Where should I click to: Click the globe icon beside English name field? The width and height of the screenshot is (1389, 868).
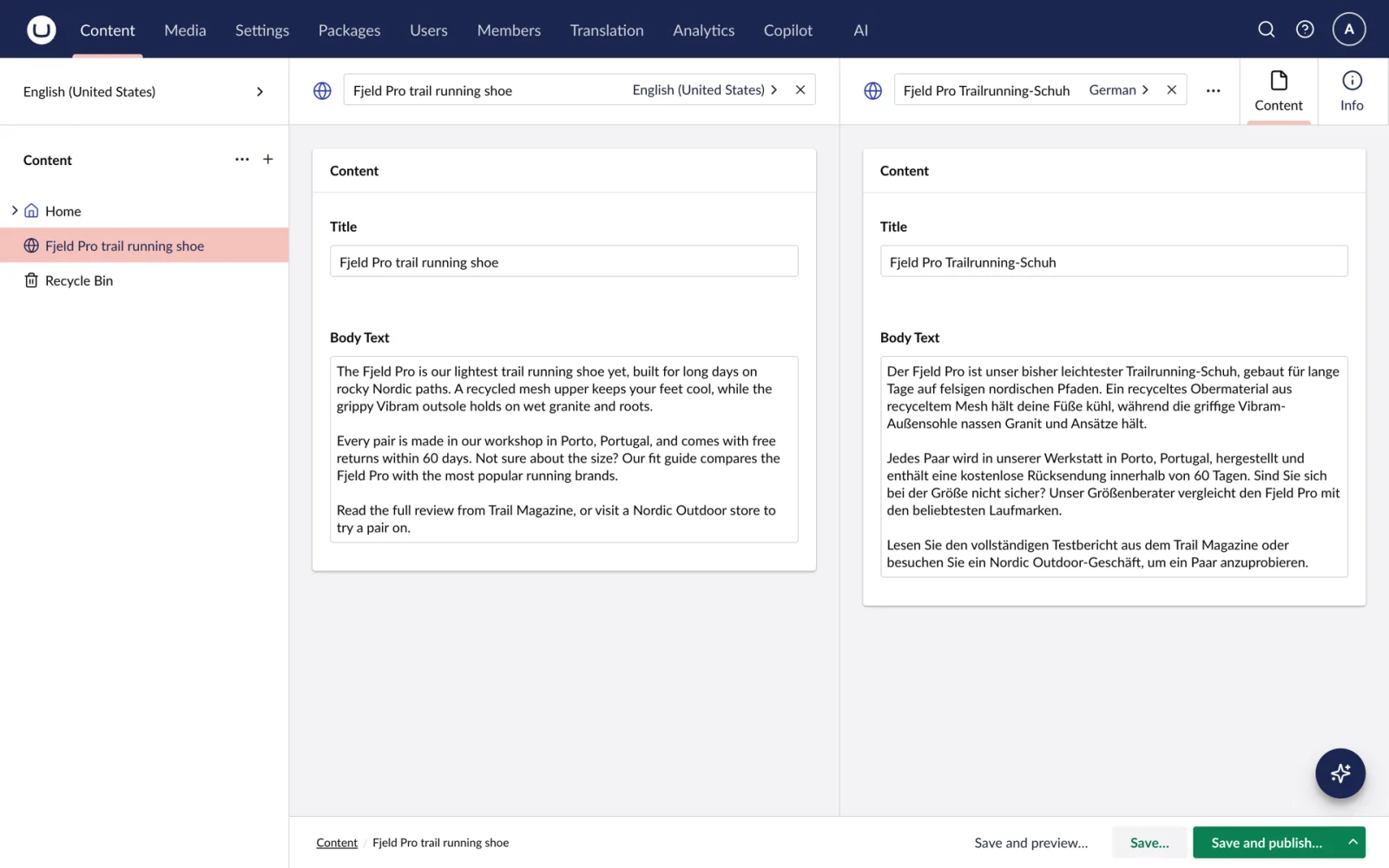click(x=322, y=90)
